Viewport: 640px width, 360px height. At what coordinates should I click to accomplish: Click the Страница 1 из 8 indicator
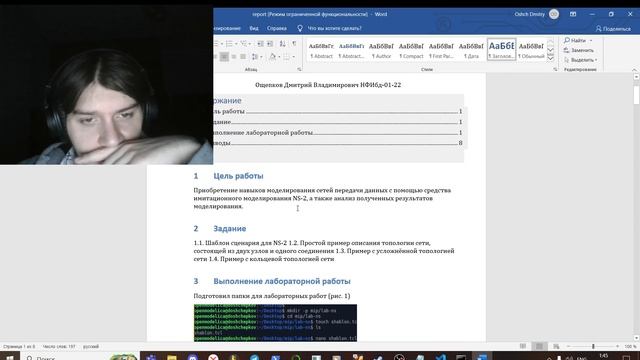[19, 347]
